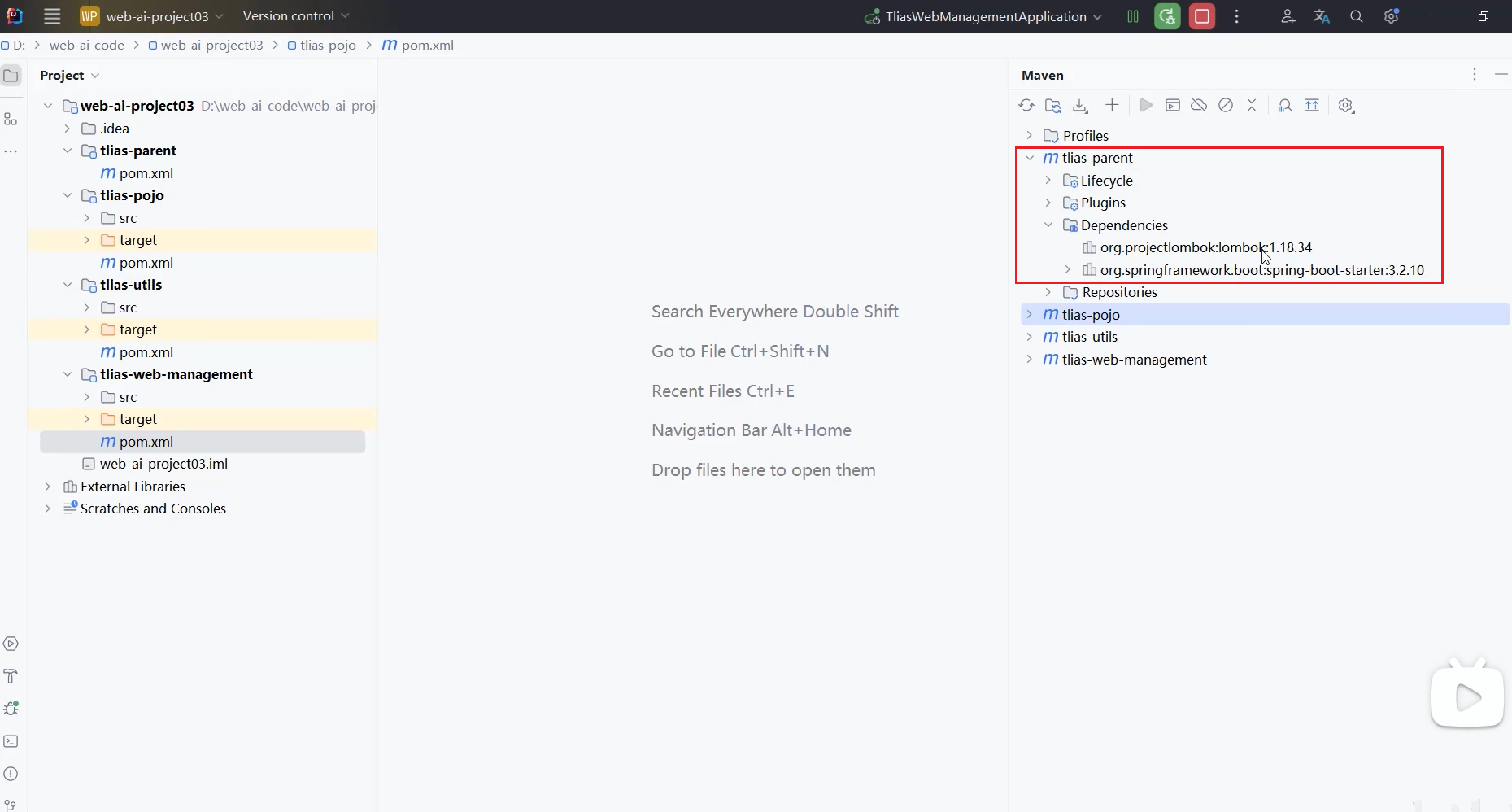This screenshot has height=812, width=1512.
Task: Run the selected Maven build
Action: coord(1146,105)
